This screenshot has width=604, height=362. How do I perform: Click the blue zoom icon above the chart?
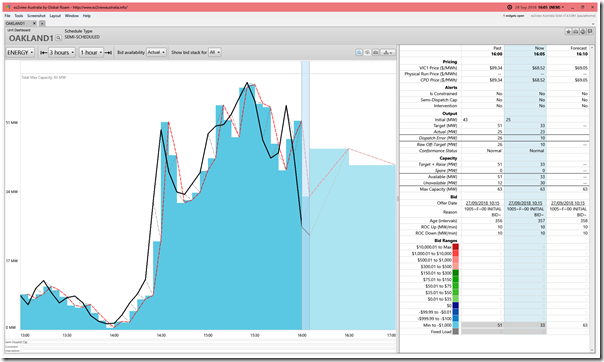[359, 52]
